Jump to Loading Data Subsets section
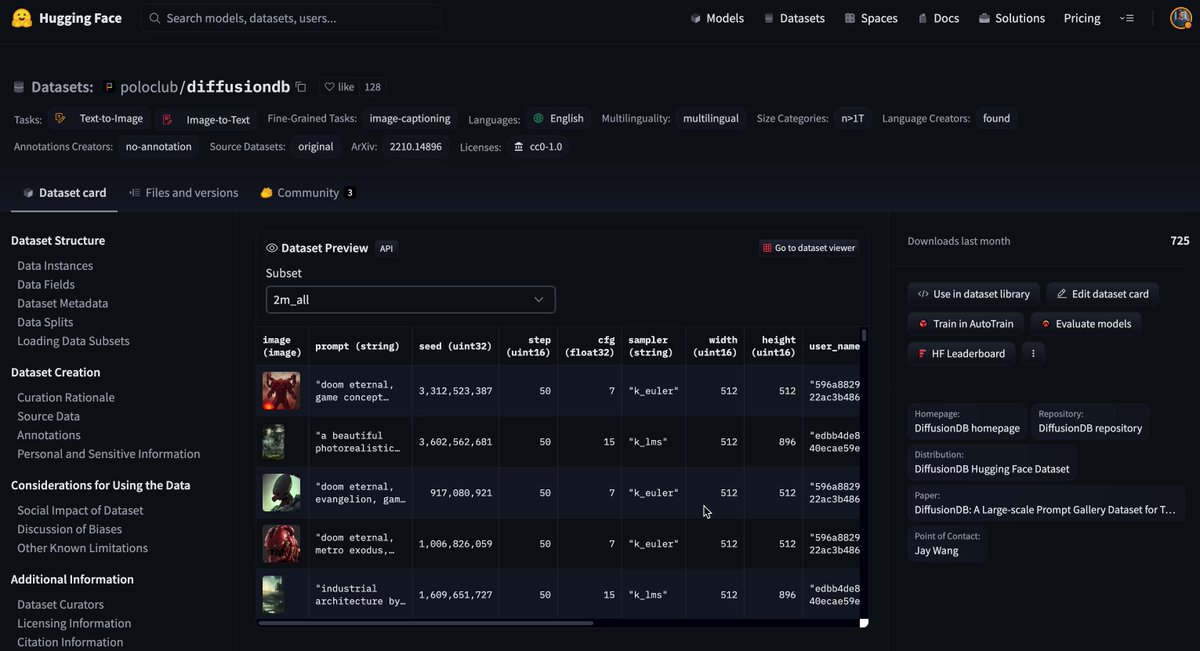 pyautogui.click(x=73, y=341)
